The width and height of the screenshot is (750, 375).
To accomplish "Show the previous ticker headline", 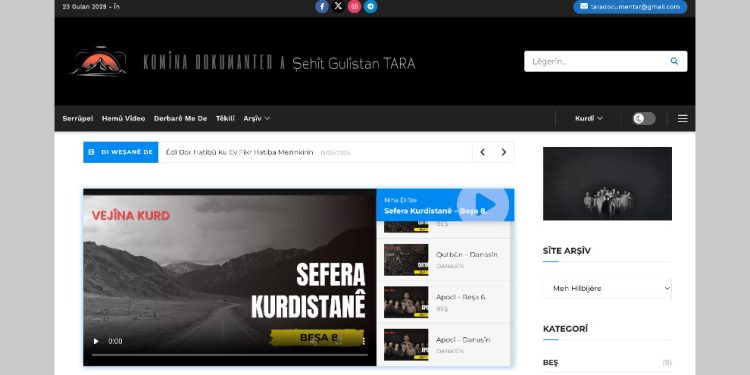I will (x=483, y=152).
